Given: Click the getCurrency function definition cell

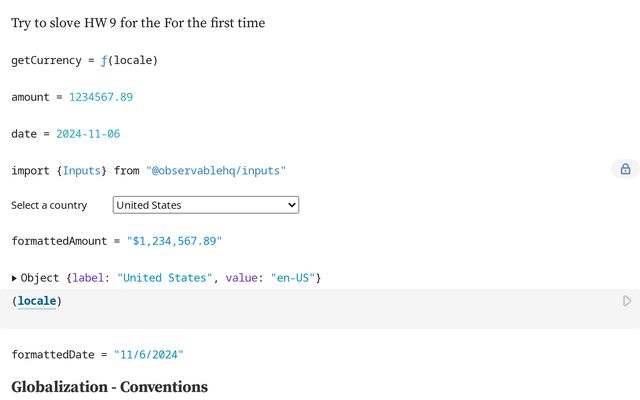Looking at the screenshot, I should click(84, 60).
